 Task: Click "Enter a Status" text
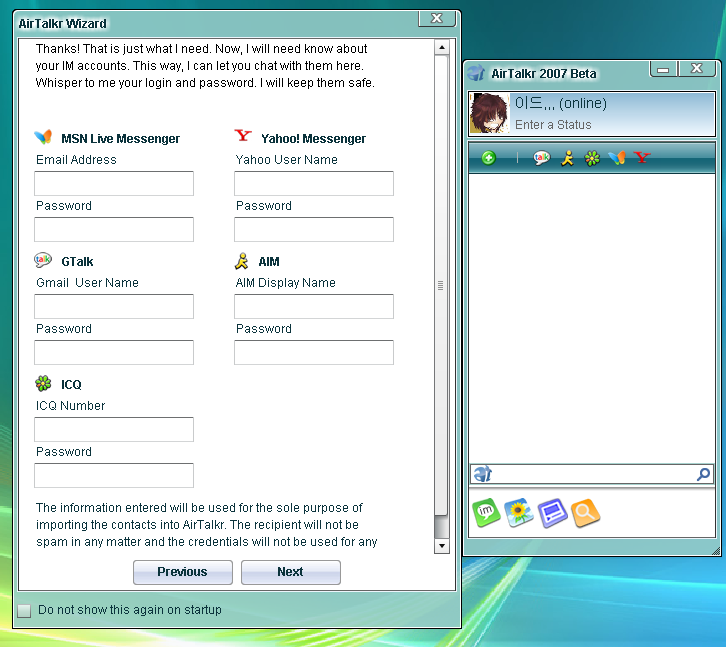[x=553, y=125]
